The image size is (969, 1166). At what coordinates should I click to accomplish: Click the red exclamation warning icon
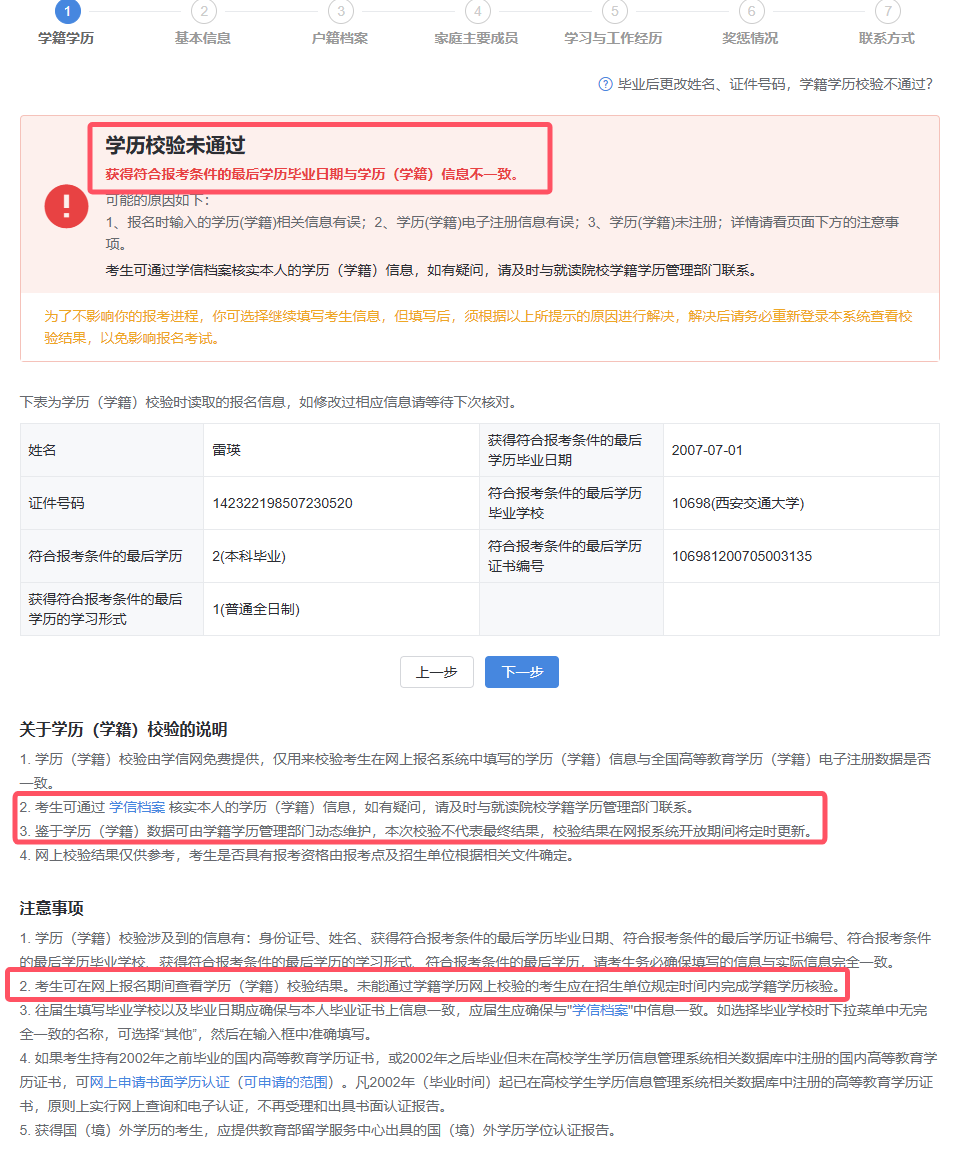coord(67,206)
